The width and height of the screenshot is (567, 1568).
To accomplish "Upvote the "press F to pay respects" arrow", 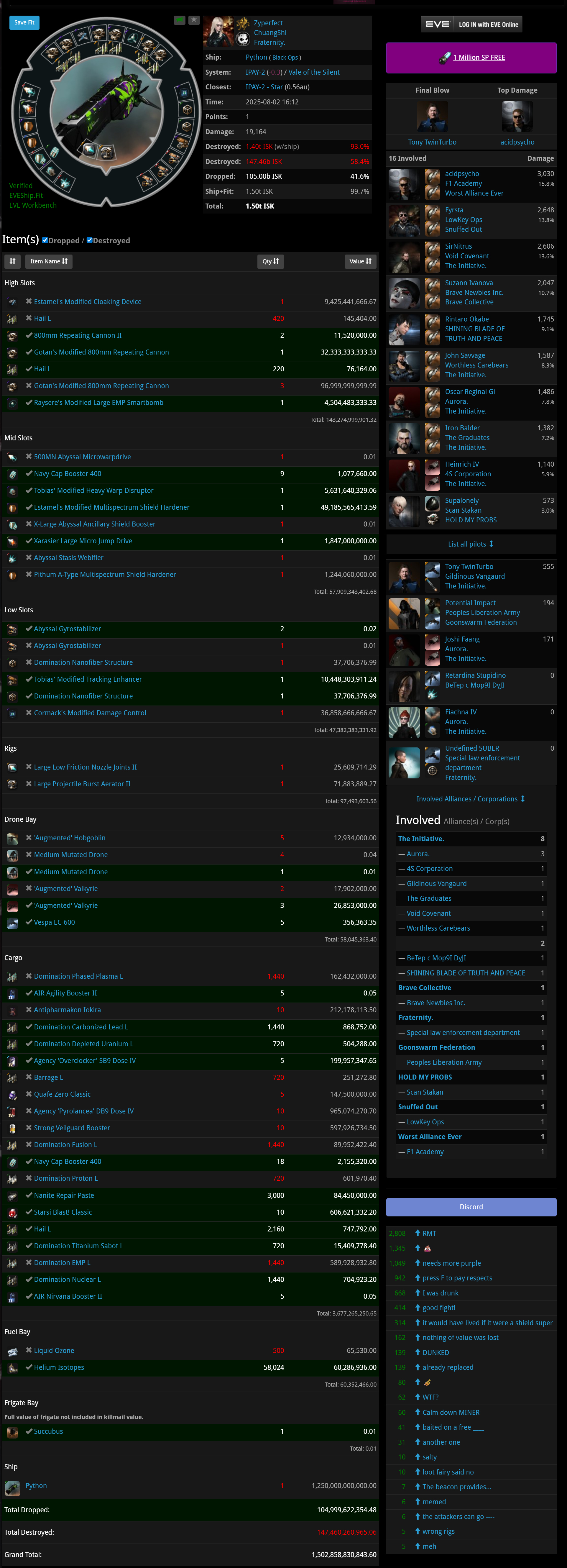I will (417, 1278).
